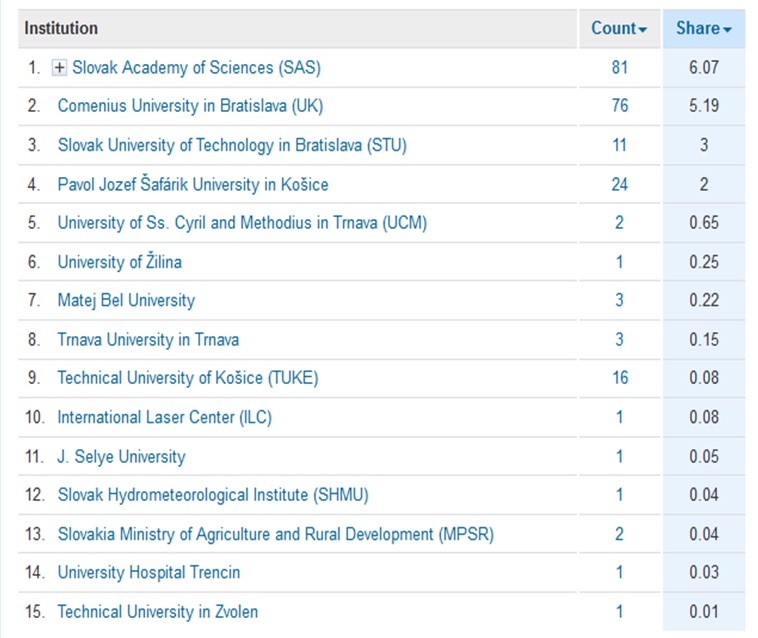Click count 16 for Technical University of Košice
The width and height of the screenshot is (758, 638).
[x=620, y=377]
